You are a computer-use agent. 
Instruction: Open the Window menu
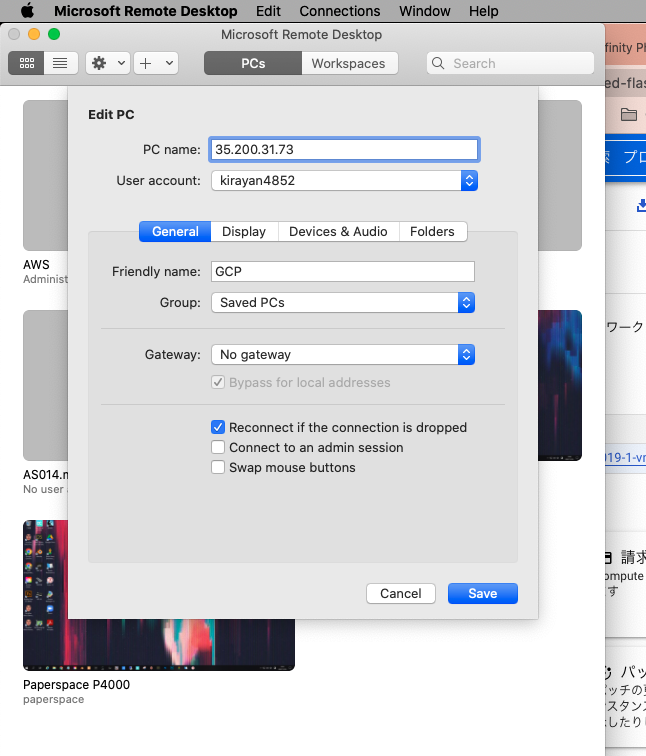[425, 11]
